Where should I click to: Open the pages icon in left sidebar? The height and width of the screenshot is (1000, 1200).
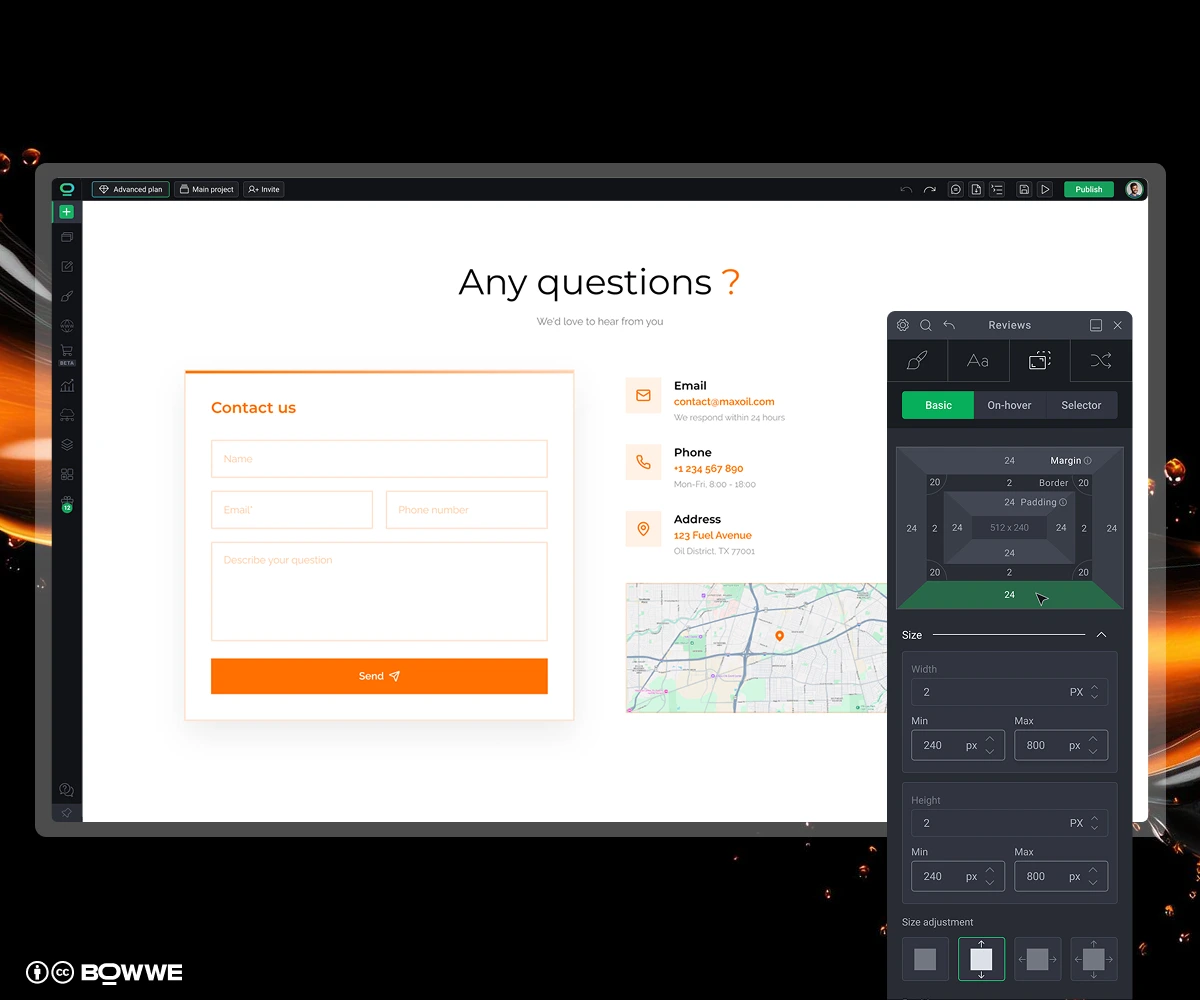coord(67,238)
